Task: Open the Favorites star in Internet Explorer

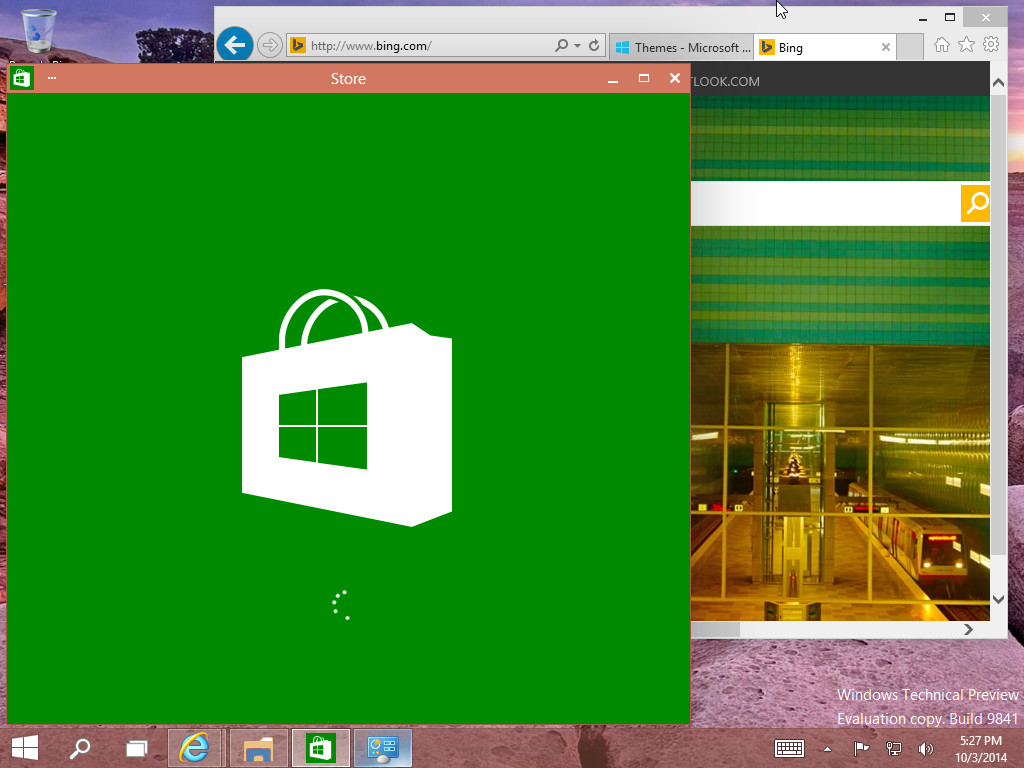Action: click(966, 44)
